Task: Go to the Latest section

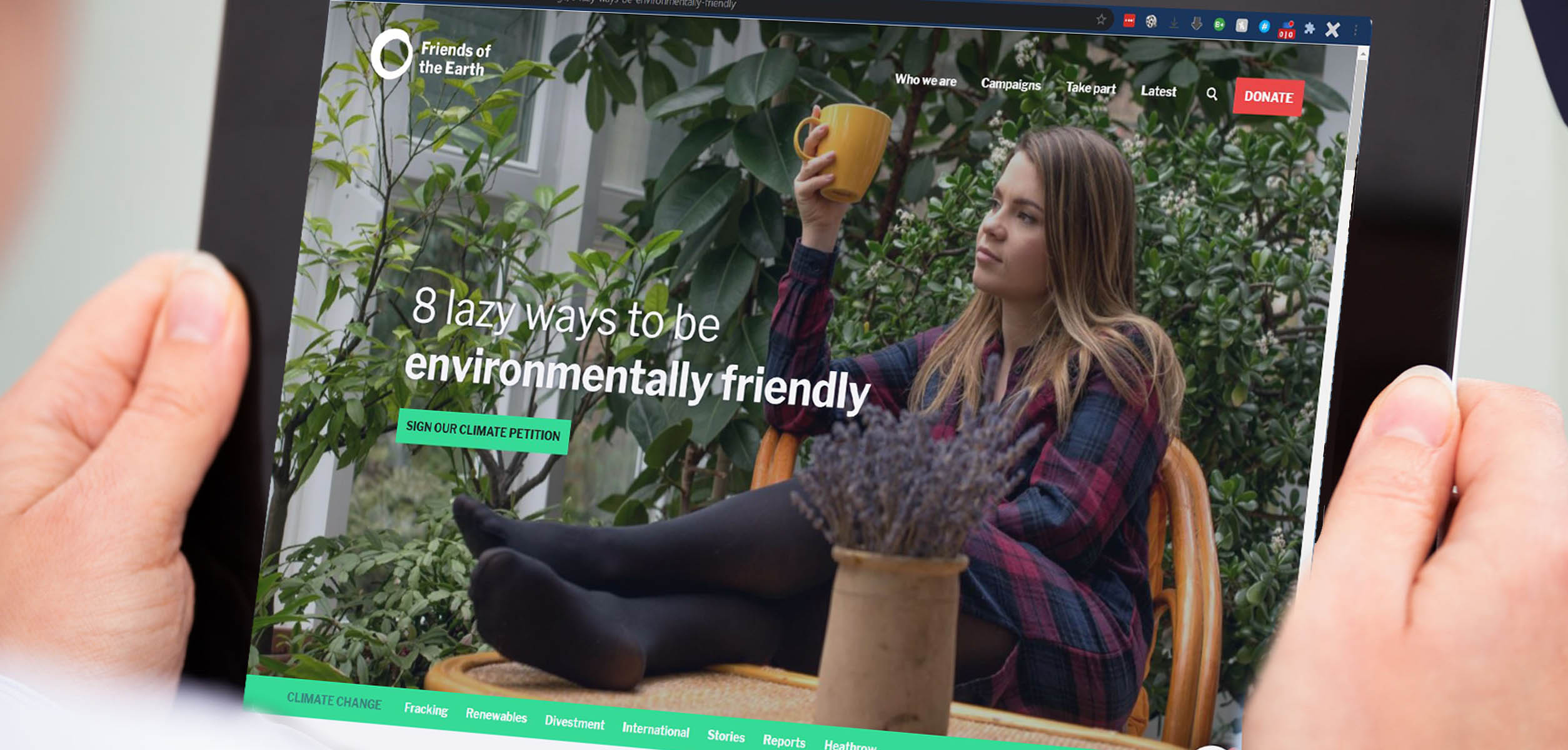Action: [1158, 91]
